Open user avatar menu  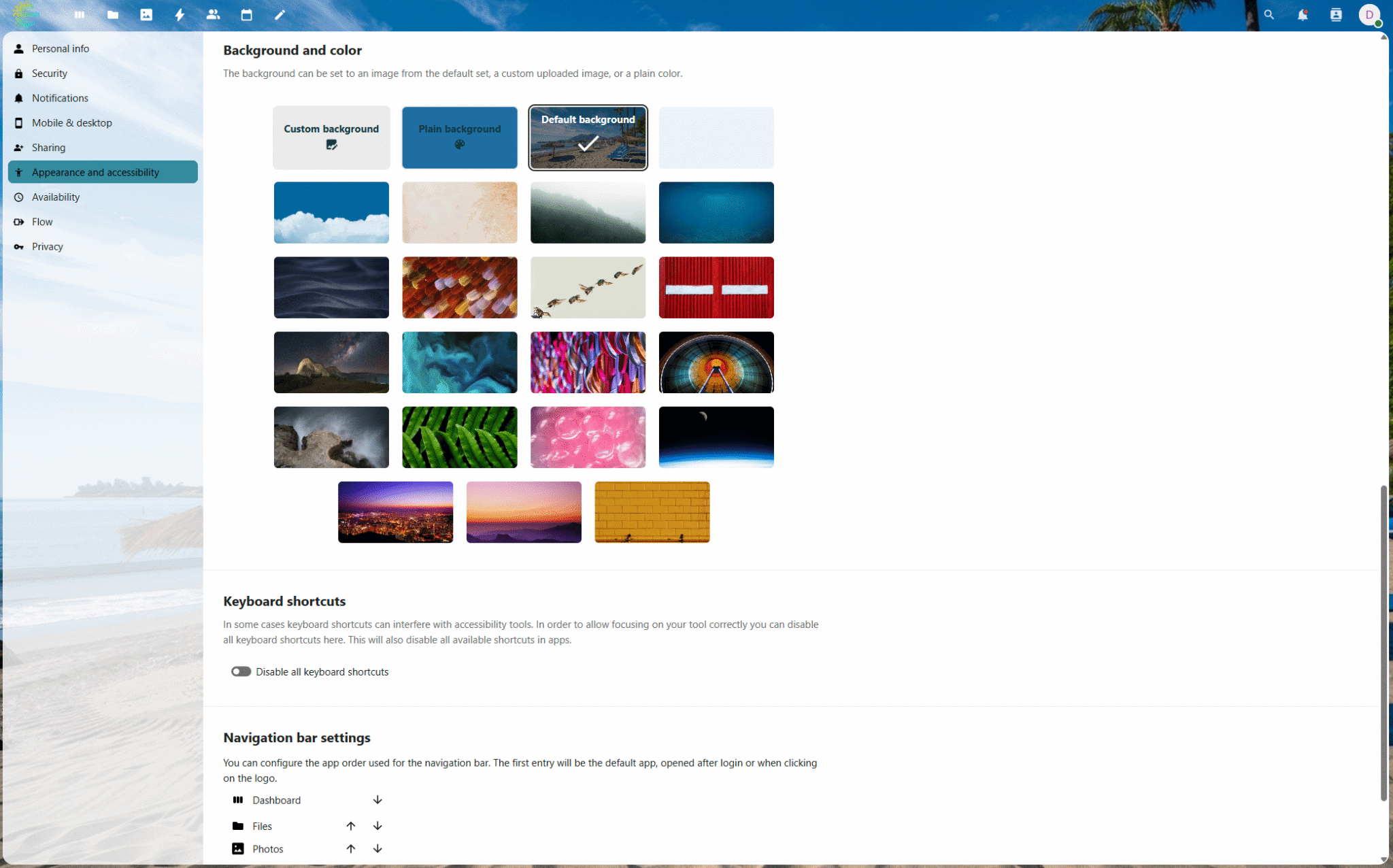click(1369, 14)
